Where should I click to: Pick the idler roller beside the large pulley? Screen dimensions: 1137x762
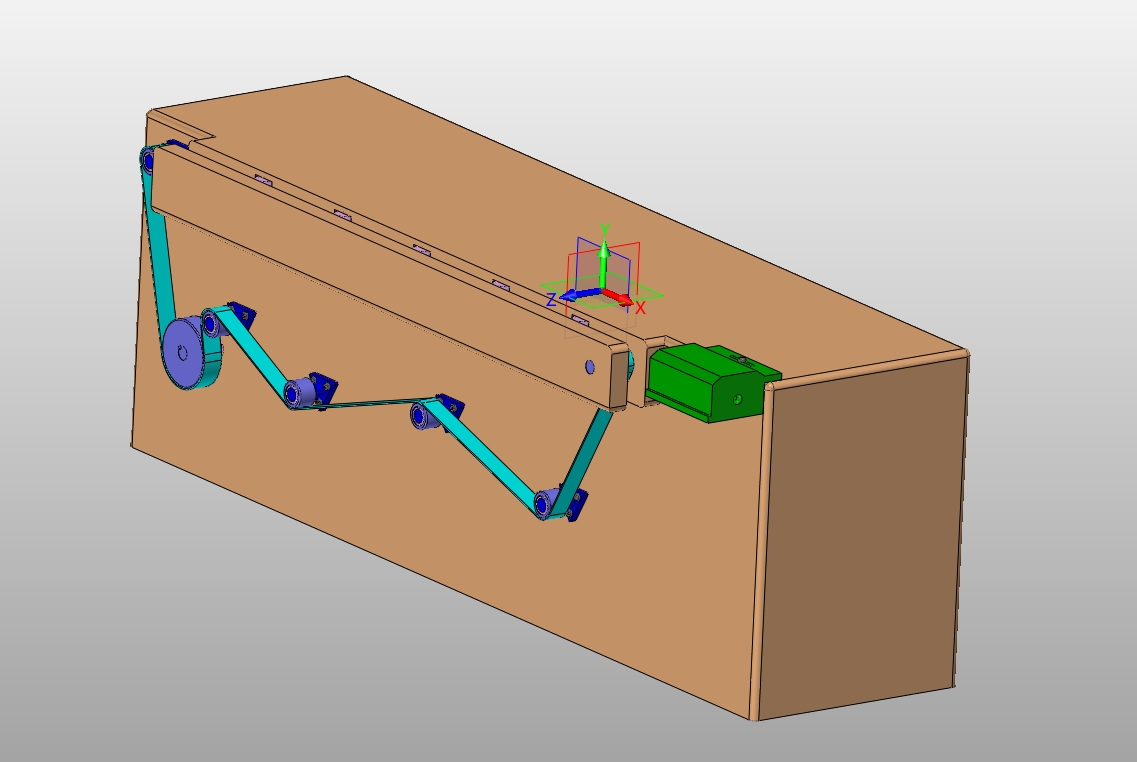pos(213,322)
